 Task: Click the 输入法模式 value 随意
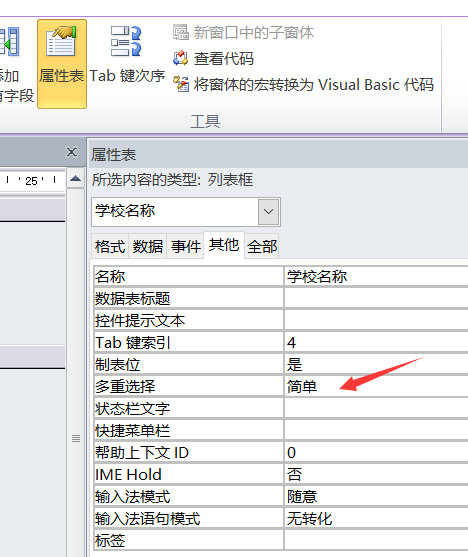(x=376, y=497)
